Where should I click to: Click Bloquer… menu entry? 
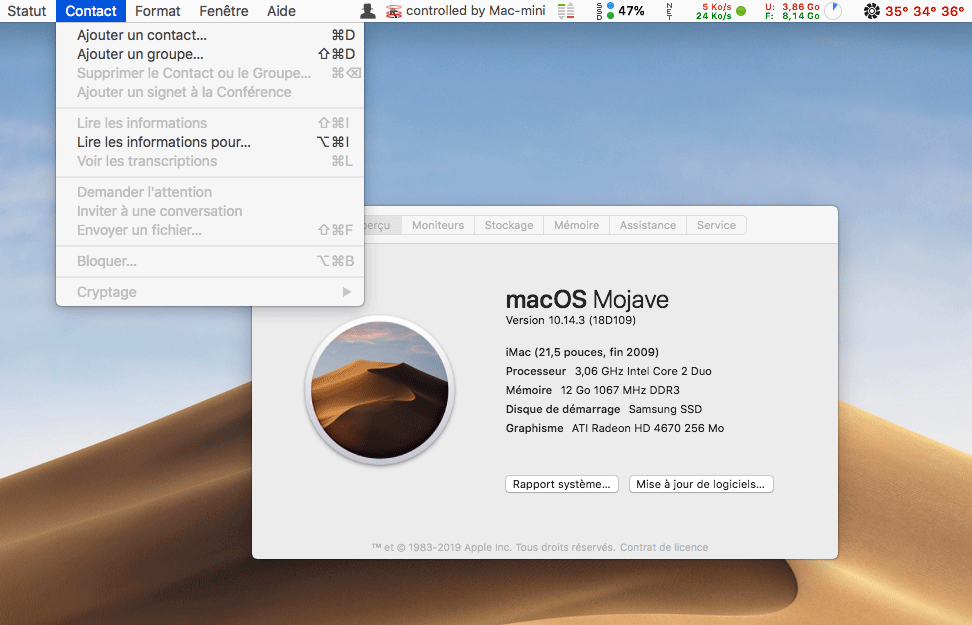click(210, 262)
